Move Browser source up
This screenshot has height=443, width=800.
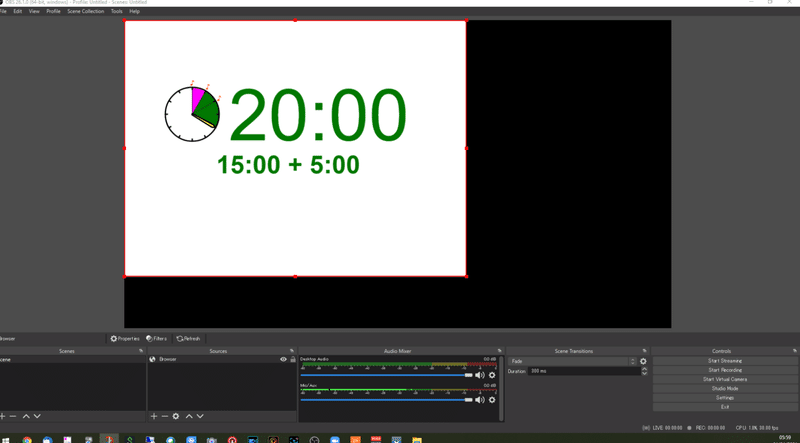pyautogui.click(x=189, y=416)
